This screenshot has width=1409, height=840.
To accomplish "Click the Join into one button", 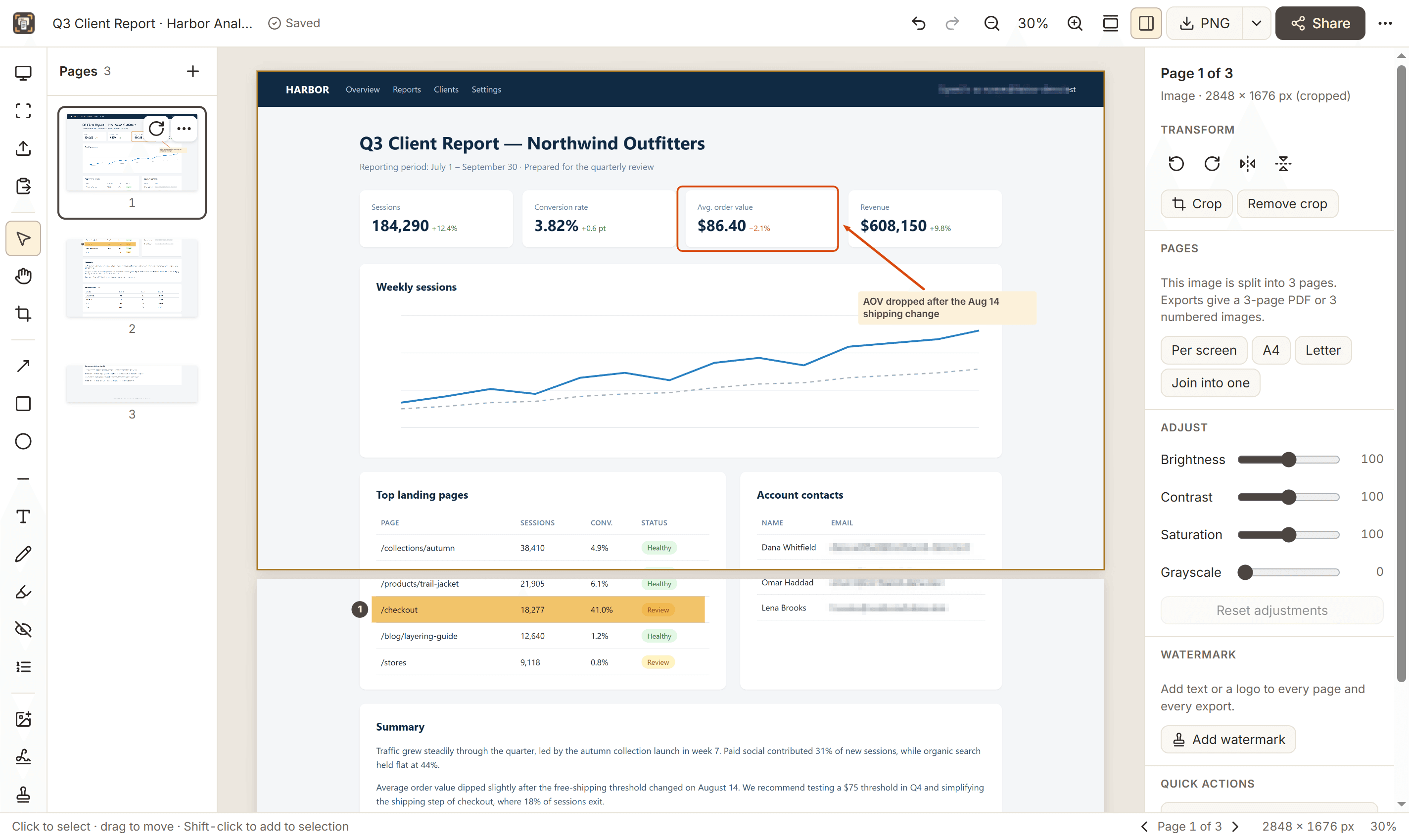I will [1210, 383].
